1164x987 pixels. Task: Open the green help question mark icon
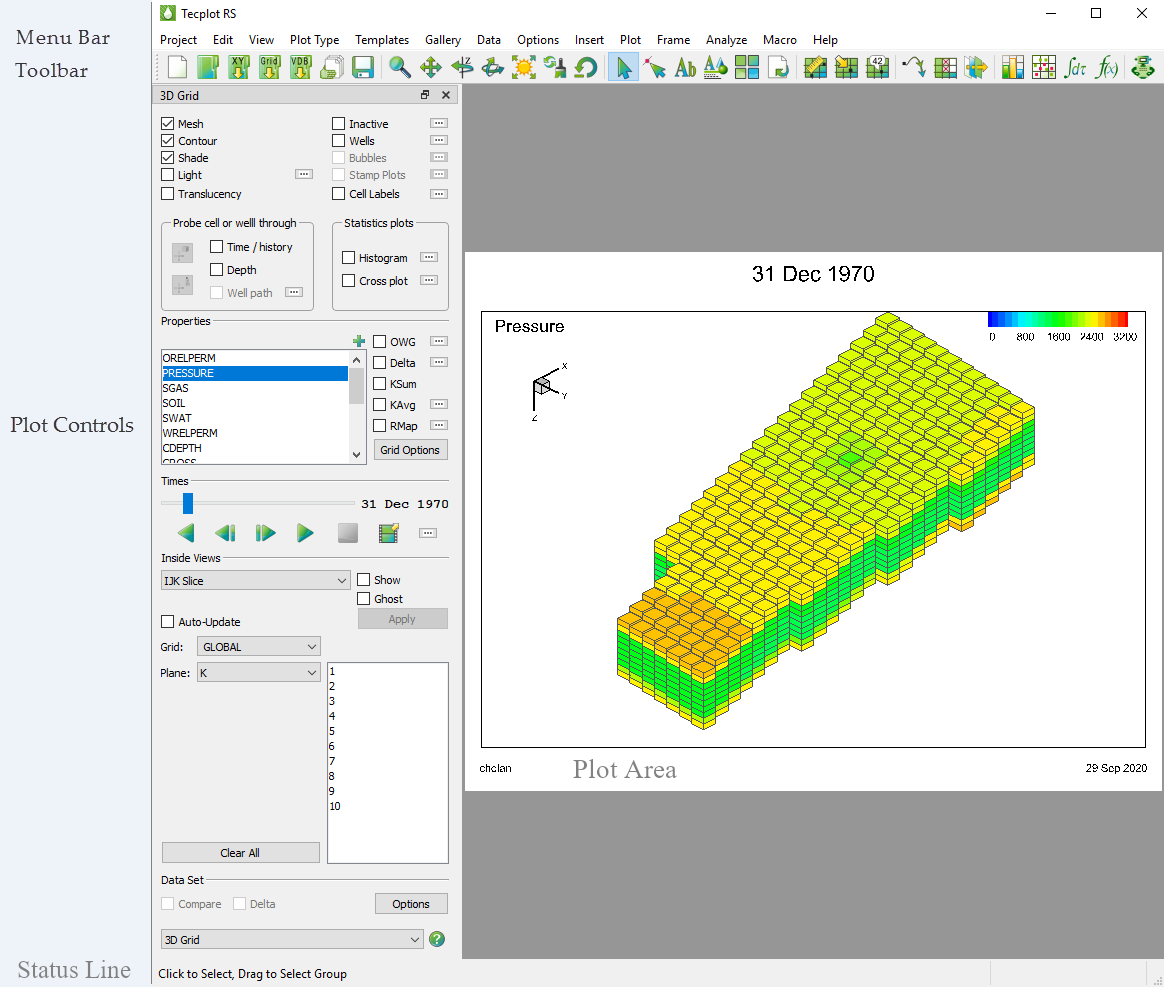437,940
